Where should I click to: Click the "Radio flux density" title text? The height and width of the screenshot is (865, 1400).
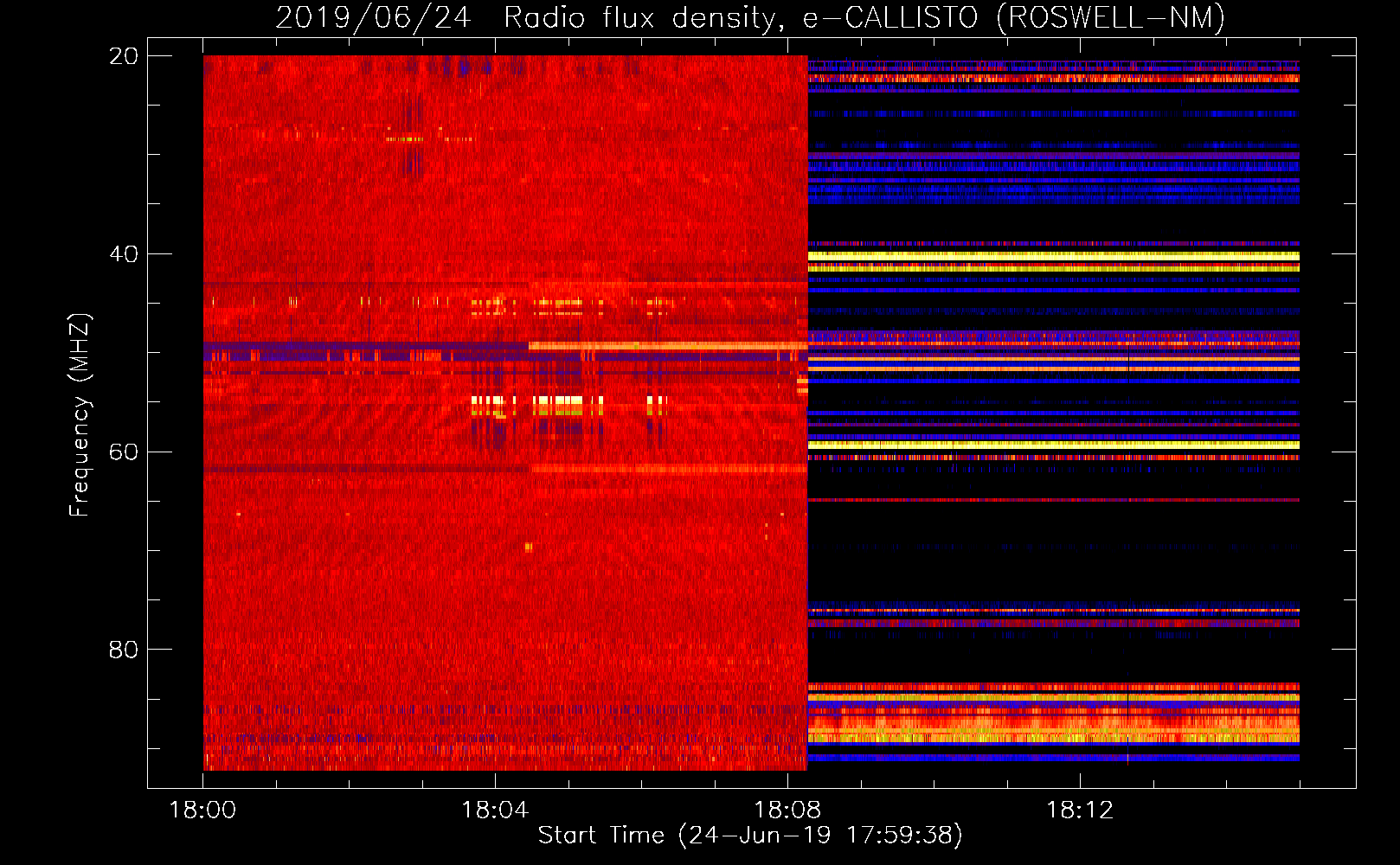point(644,17)
